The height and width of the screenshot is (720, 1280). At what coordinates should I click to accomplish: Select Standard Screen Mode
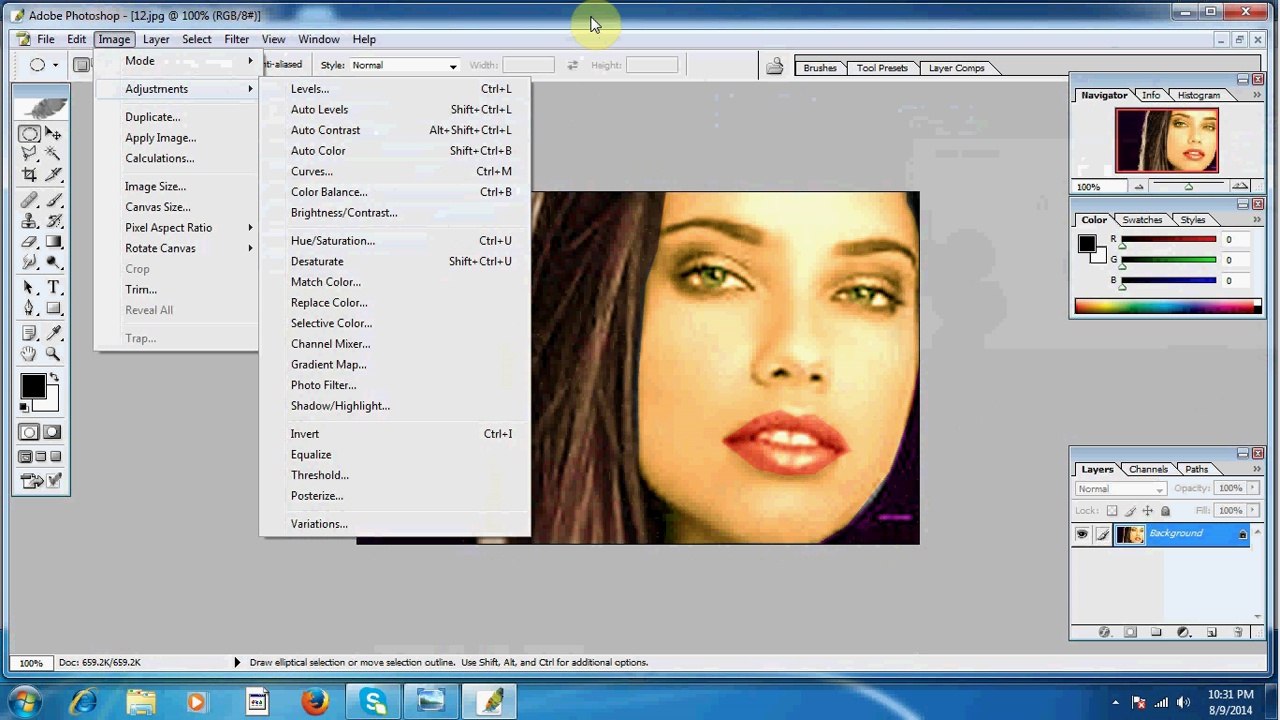[25, 457]
